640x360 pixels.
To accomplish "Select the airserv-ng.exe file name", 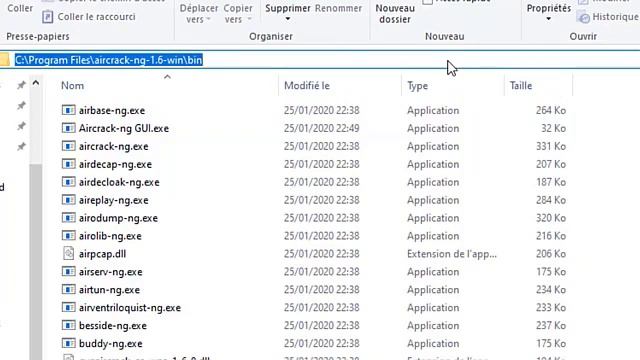I will pos(111,272).
